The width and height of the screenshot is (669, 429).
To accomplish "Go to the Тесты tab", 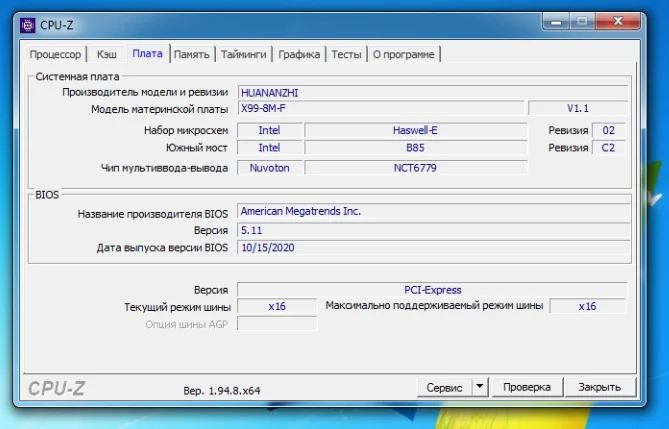I will click(x=346, y=54).
